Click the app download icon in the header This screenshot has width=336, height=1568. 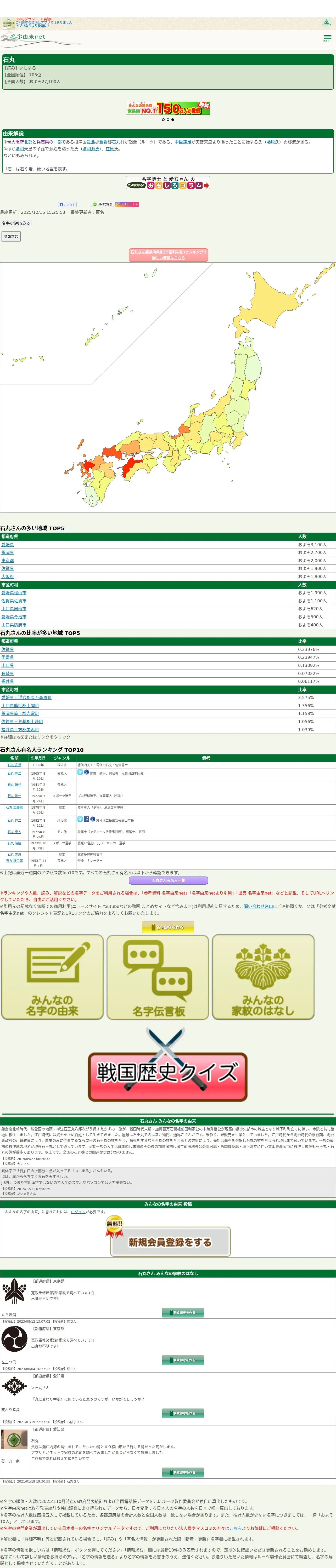pyautogui.click(x=327, y=22)
